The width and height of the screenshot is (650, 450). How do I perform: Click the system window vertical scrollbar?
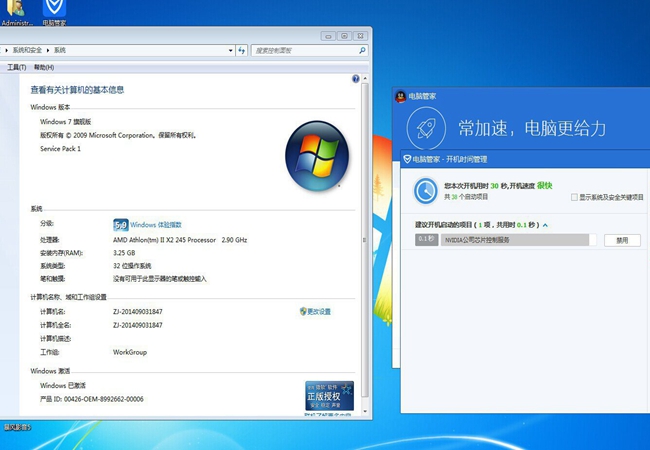pyautogui.click(x=365, y=240)
